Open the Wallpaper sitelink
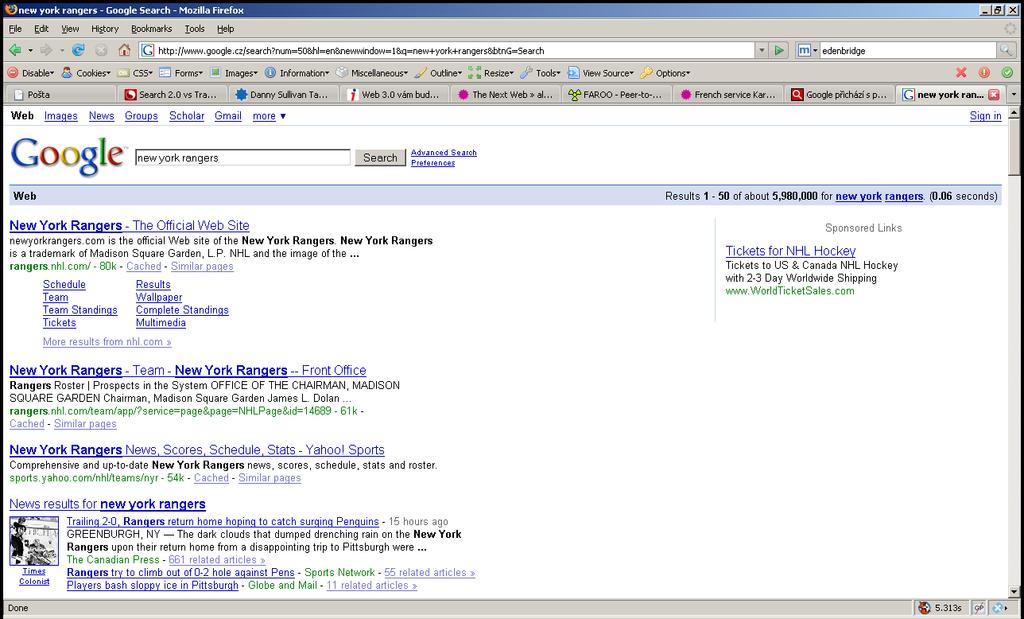This screenshot has width=1024, height=619. pos(159,298)
